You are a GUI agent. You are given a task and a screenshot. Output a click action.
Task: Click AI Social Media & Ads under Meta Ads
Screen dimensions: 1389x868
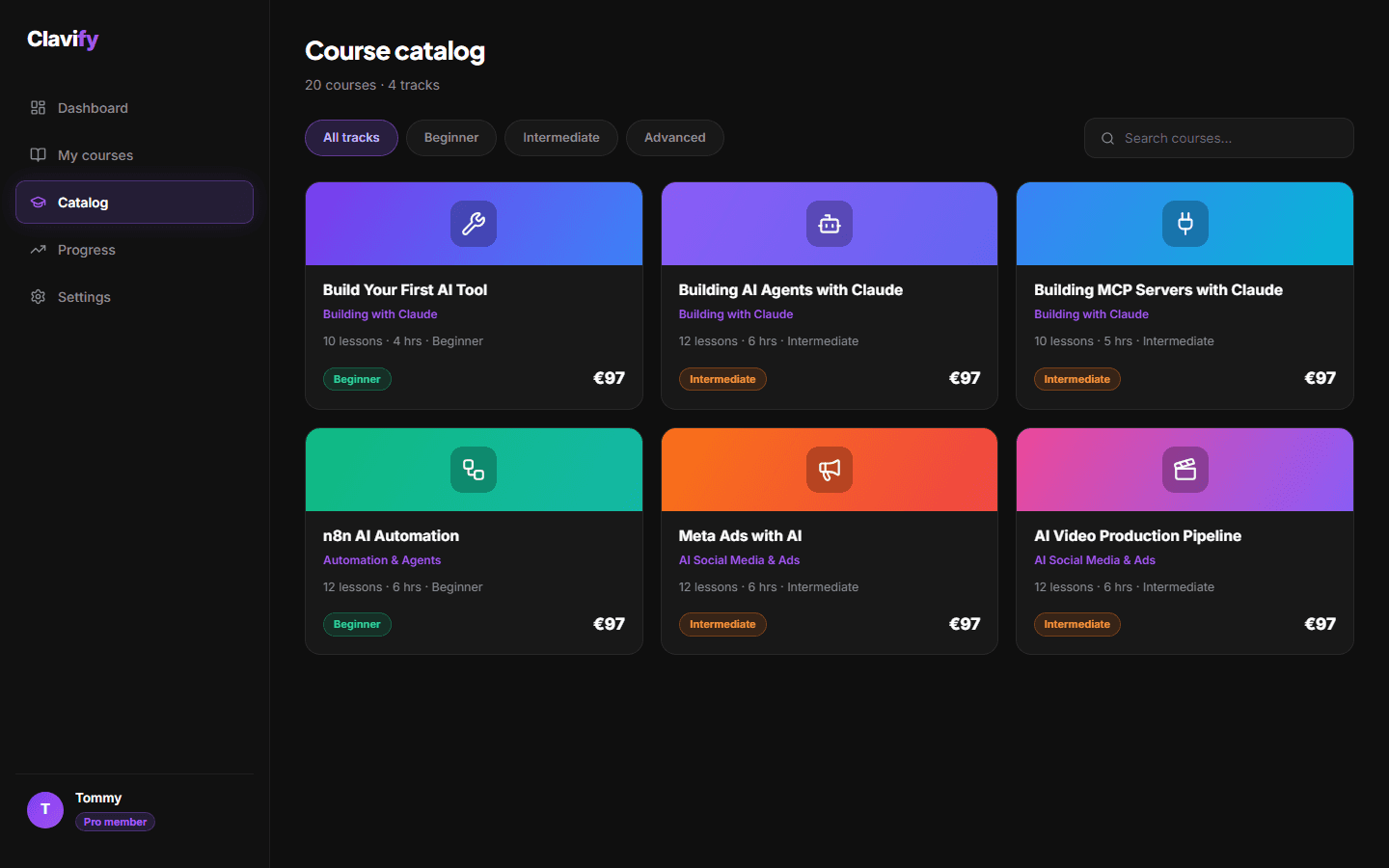pos(739,560)
